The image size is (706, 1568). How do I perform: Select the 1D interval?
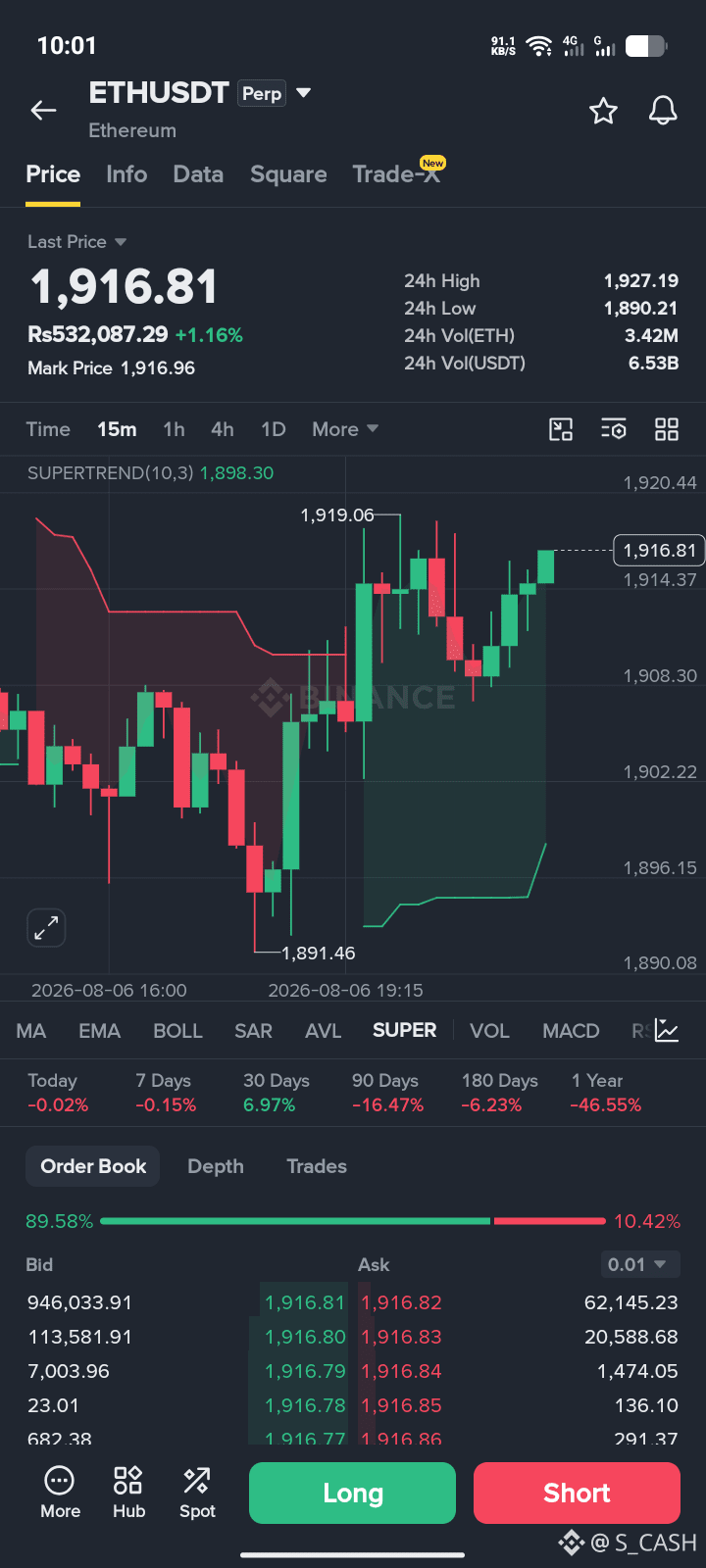point(274,429)
